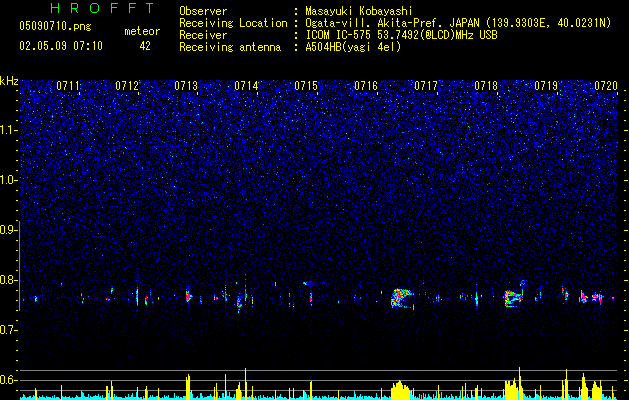Click the 0718 time marker
Viewport: 629px width, 400px height.
coord(486,86)
